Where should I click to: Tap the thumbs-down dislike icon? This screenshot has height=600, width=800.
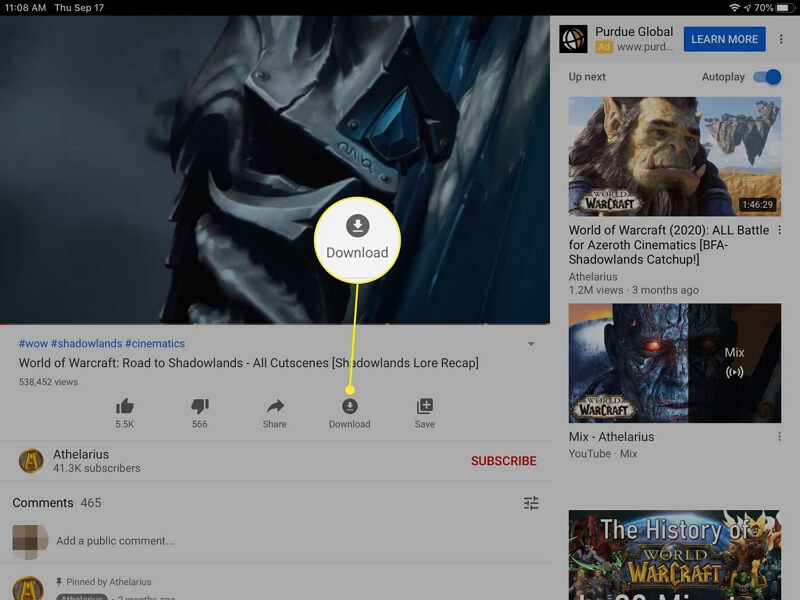[199, 406]
